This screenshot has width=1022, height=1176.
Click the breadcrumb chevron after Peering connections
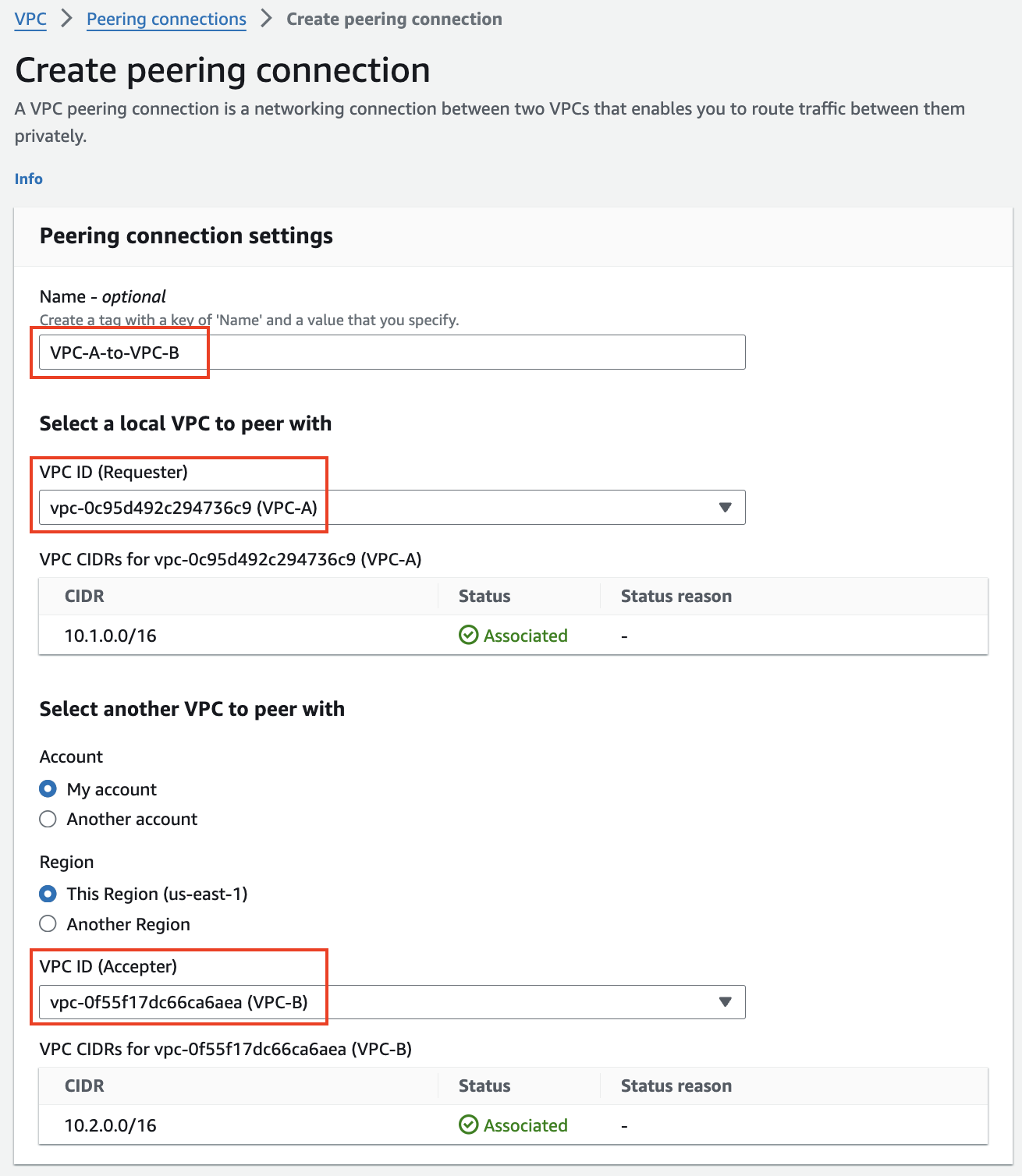pyautogui.click(x=267, y=19)
